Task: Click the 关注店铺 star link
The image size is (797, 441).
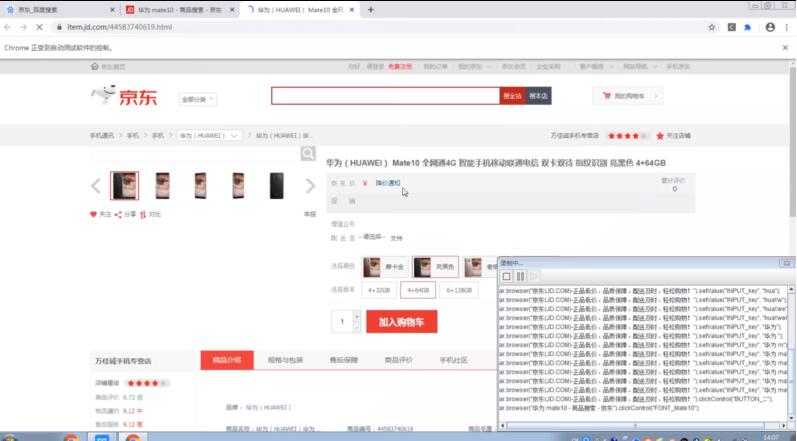Action: [x=673, y=136]
